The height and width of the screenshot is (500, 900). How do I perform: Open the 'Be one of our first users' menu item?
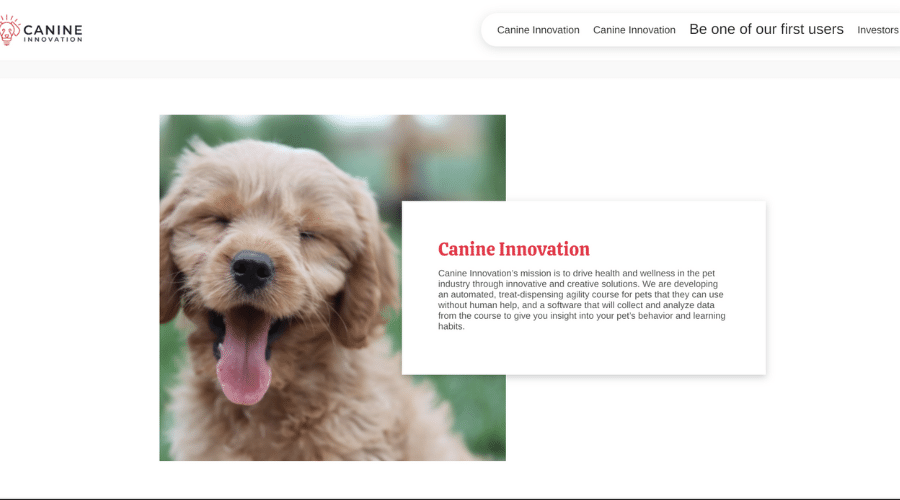coord(766,29)
